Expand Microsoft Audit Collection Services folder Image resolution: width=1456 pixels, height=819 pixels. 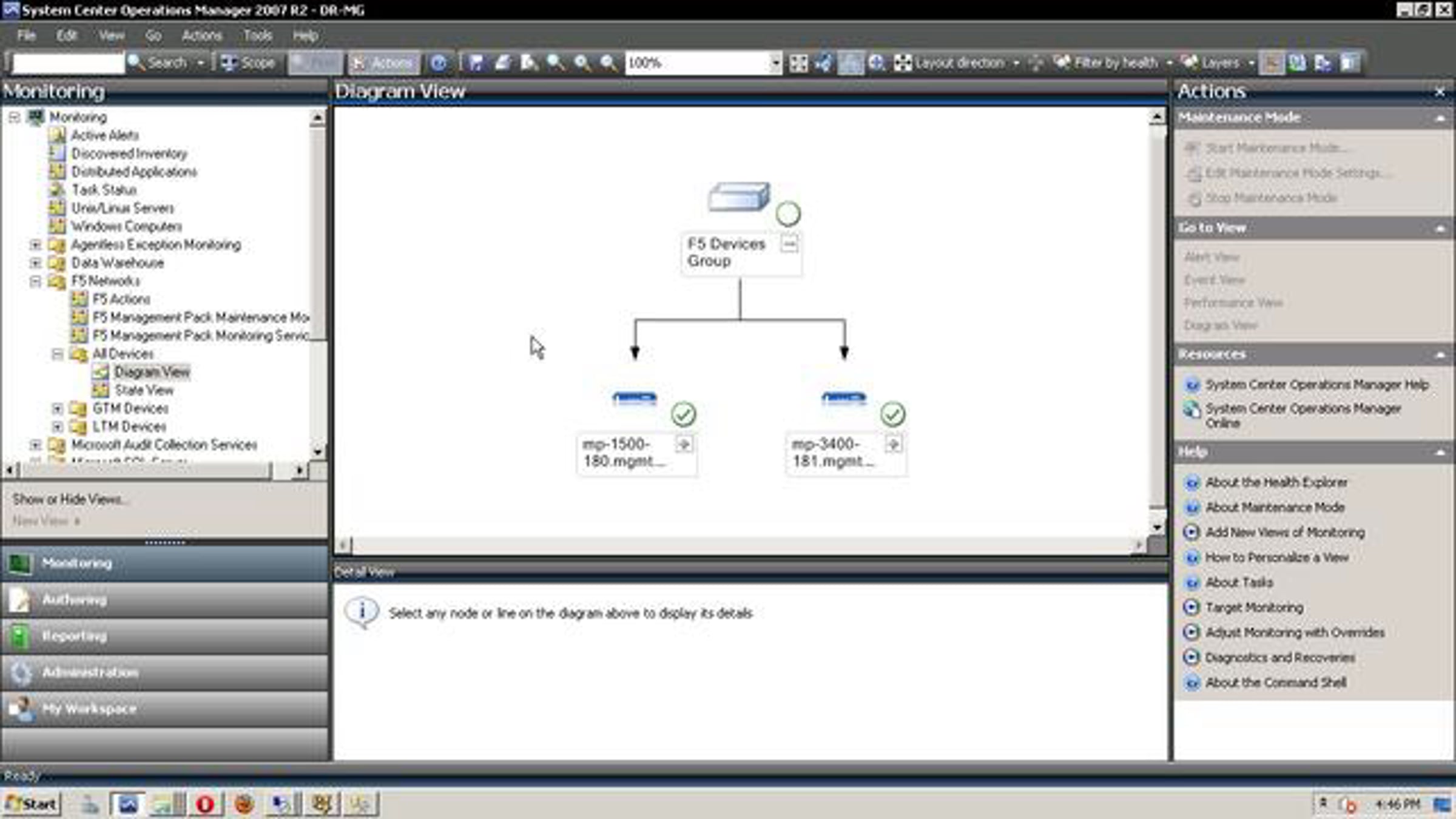coord(36,445)
